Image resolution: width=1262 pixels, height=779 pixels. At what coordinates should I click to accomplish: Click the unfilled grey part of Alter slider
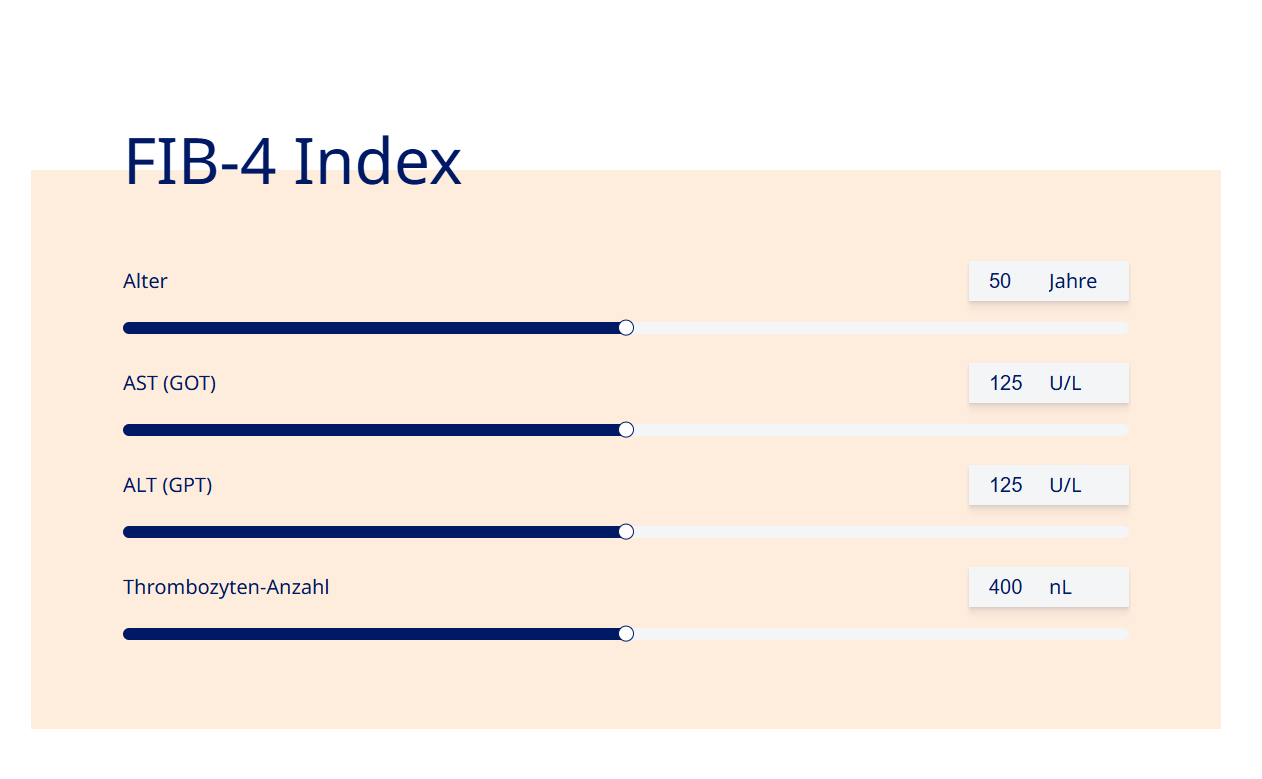(881, 328)
